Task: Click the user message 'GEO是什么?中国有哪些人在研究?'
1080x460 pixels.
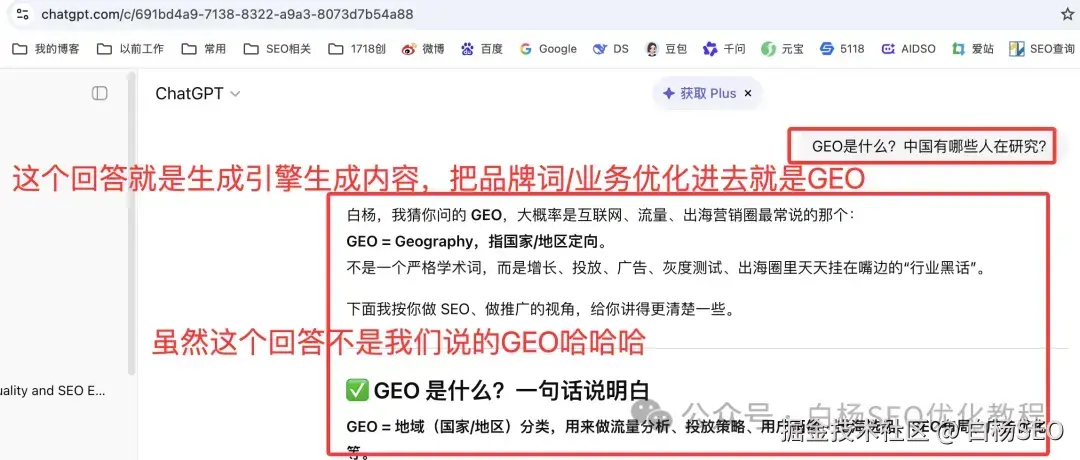Action: (x=928, y=146)
